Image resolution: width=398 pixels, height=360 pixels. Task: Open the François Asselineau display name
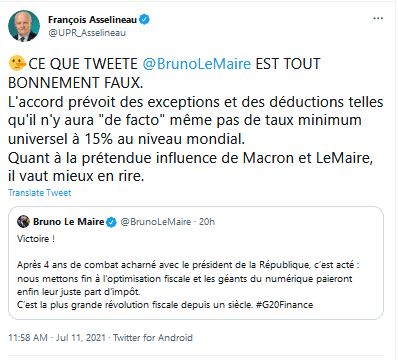(92, 20)
